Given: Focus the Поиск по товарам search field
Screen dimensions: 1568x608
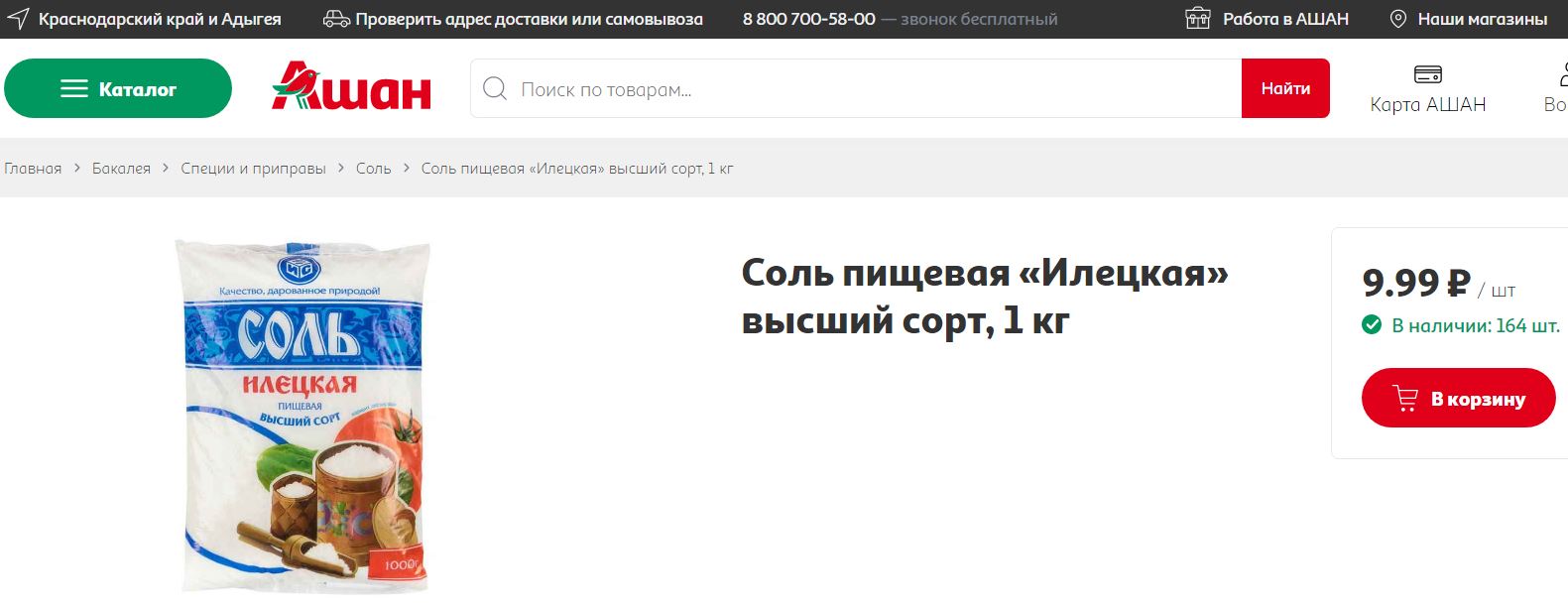Looking at the screenshot, I should pyautogui.click(x=856, y=88).
